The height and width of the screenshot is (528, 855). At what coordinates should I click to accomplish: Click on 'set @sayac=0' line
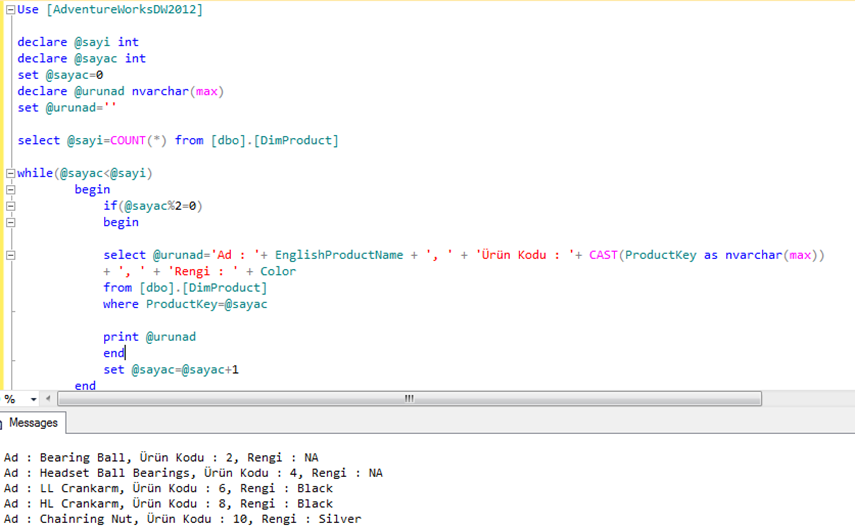(x=60, y=75)
